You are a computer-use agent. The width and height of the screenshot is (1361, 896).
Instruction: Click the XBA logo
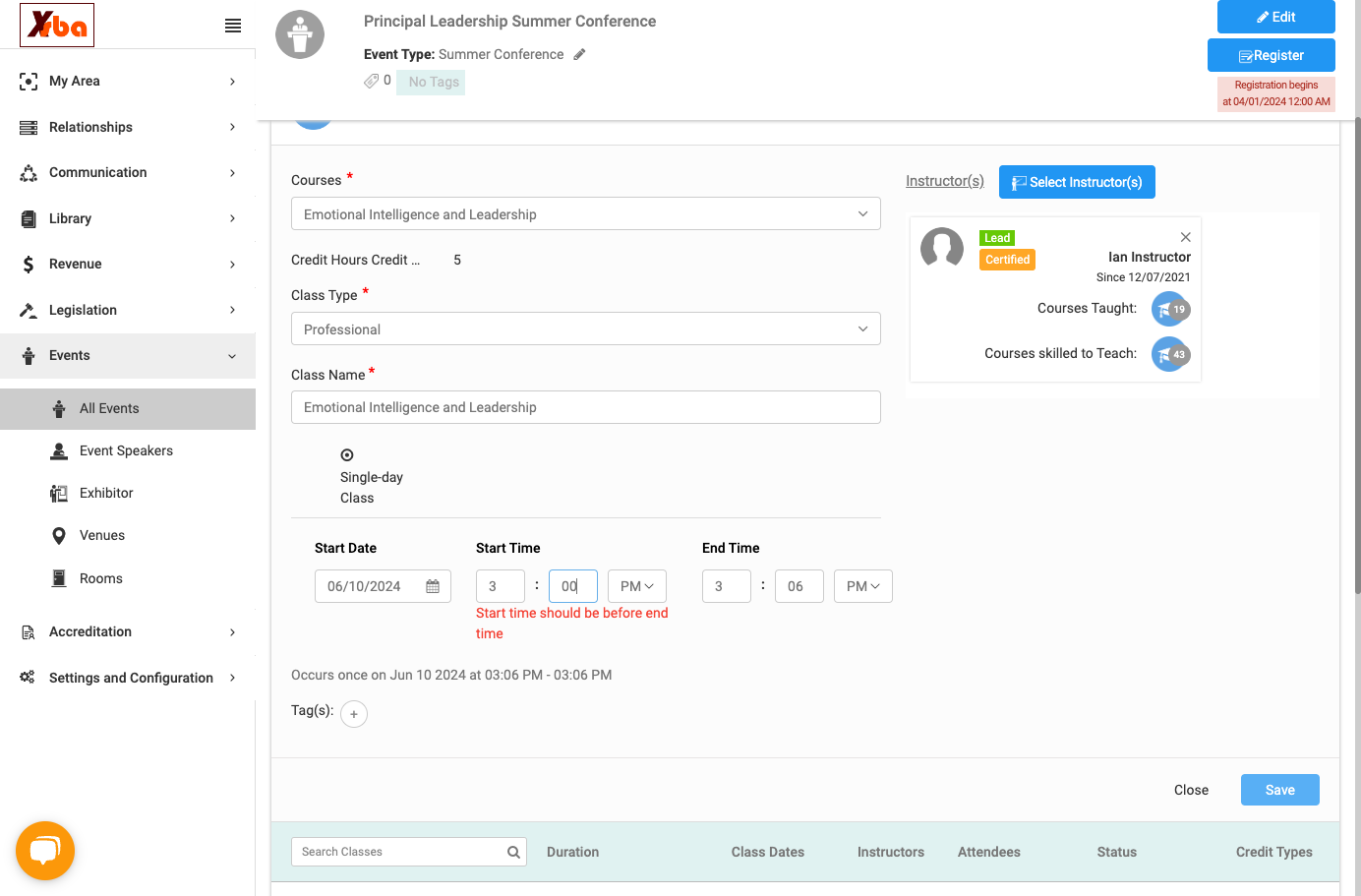click(57, 25)
